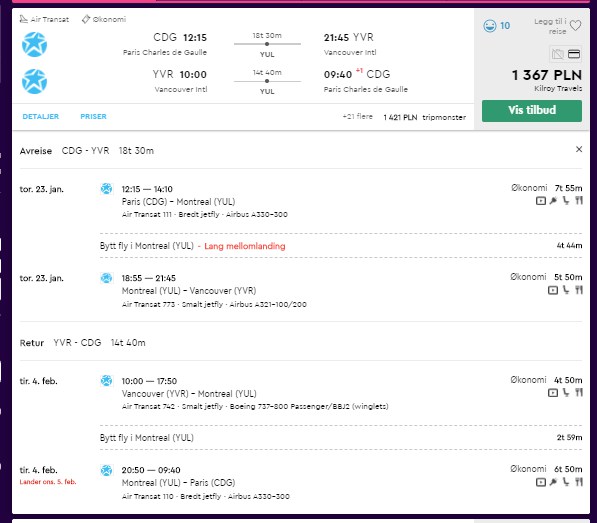The width and height of the screenshot is (597, 523).
Task: Add trip to favorites with heart icon
Action: click(575, 26)
